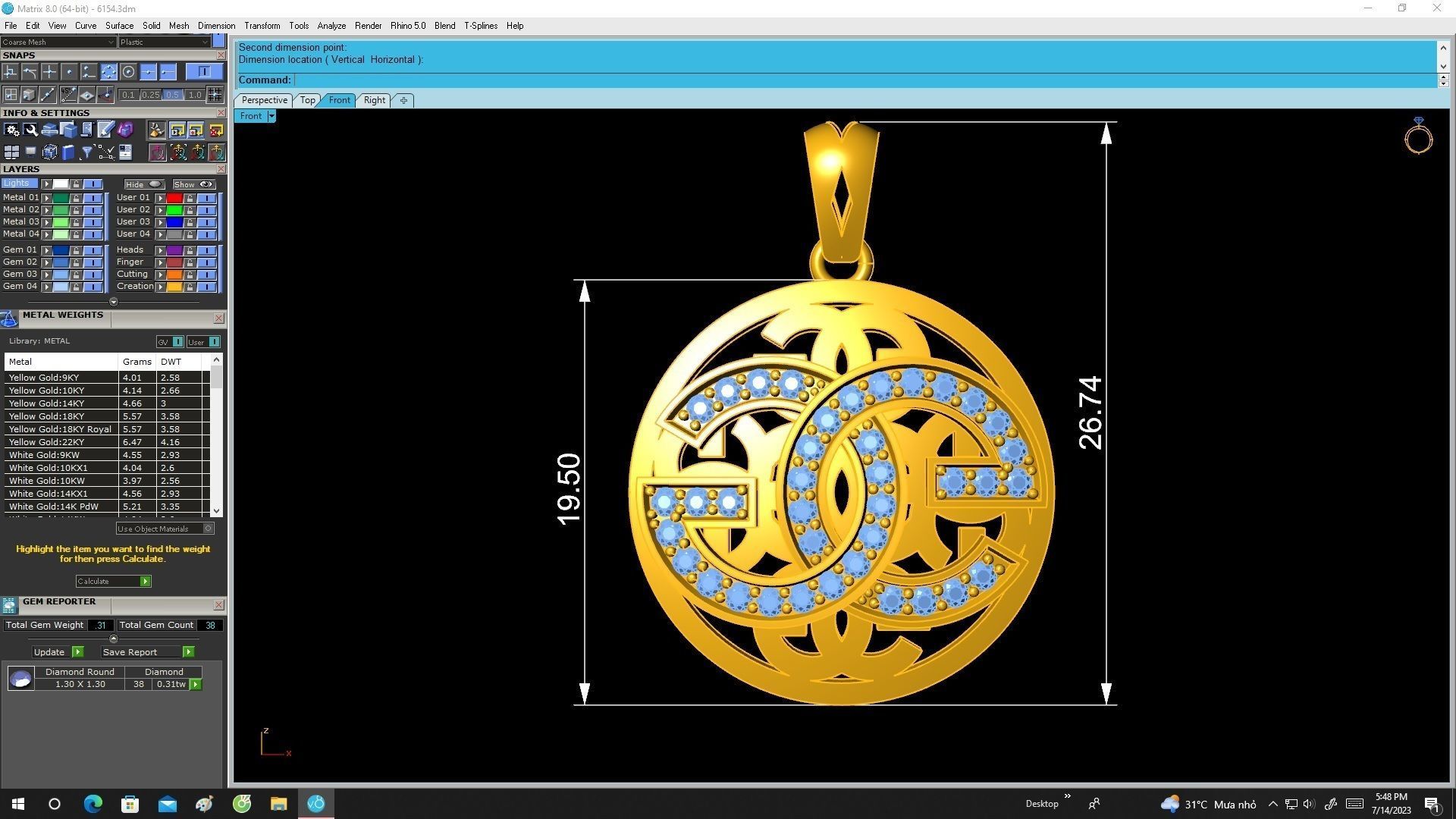Open the Metal Weights panel icon
The image size is (1456, 819).
(x=9, y=319)
